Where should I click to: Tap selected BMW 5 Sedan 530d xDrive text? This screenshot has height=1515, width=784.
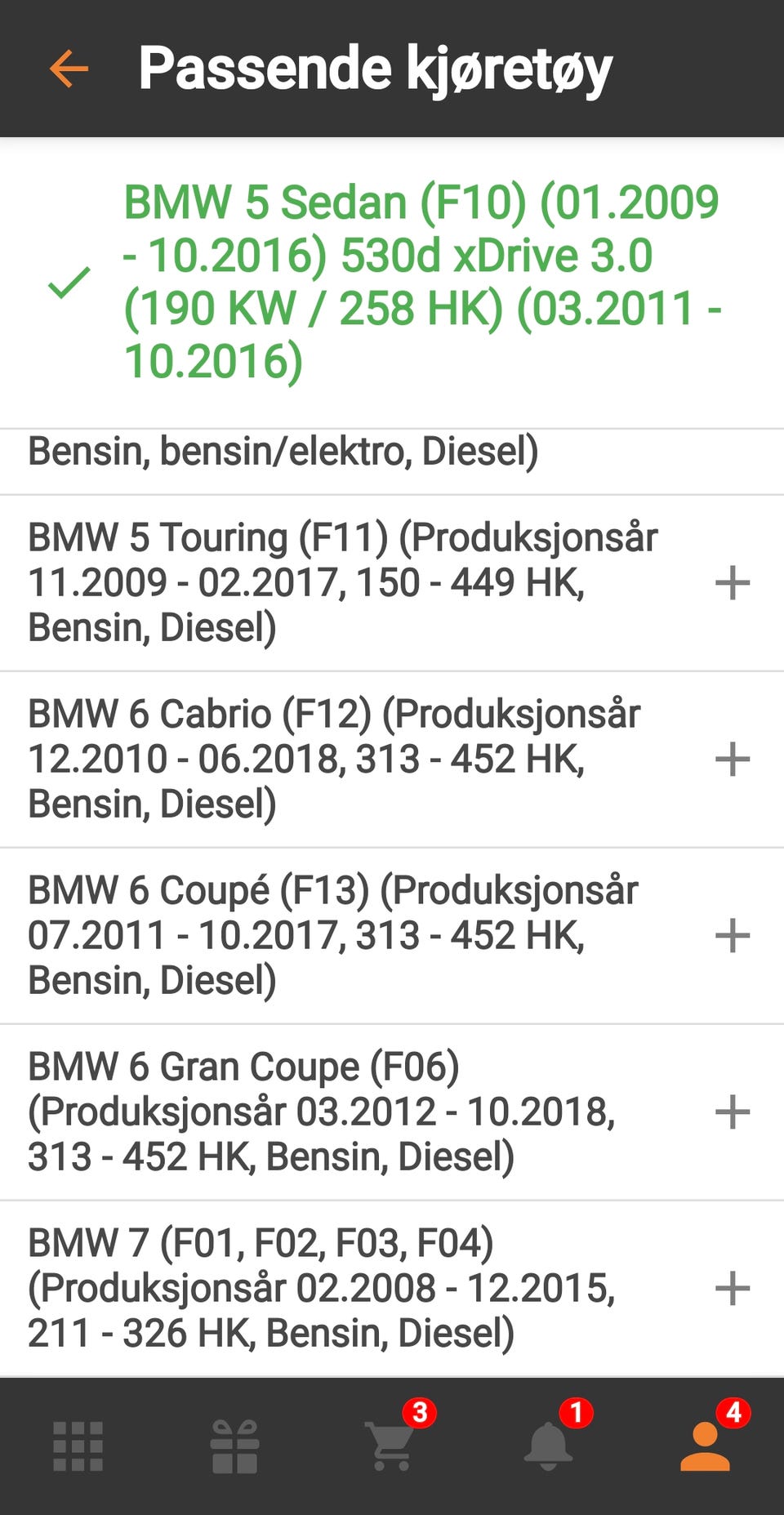click(x=421, y=283)
